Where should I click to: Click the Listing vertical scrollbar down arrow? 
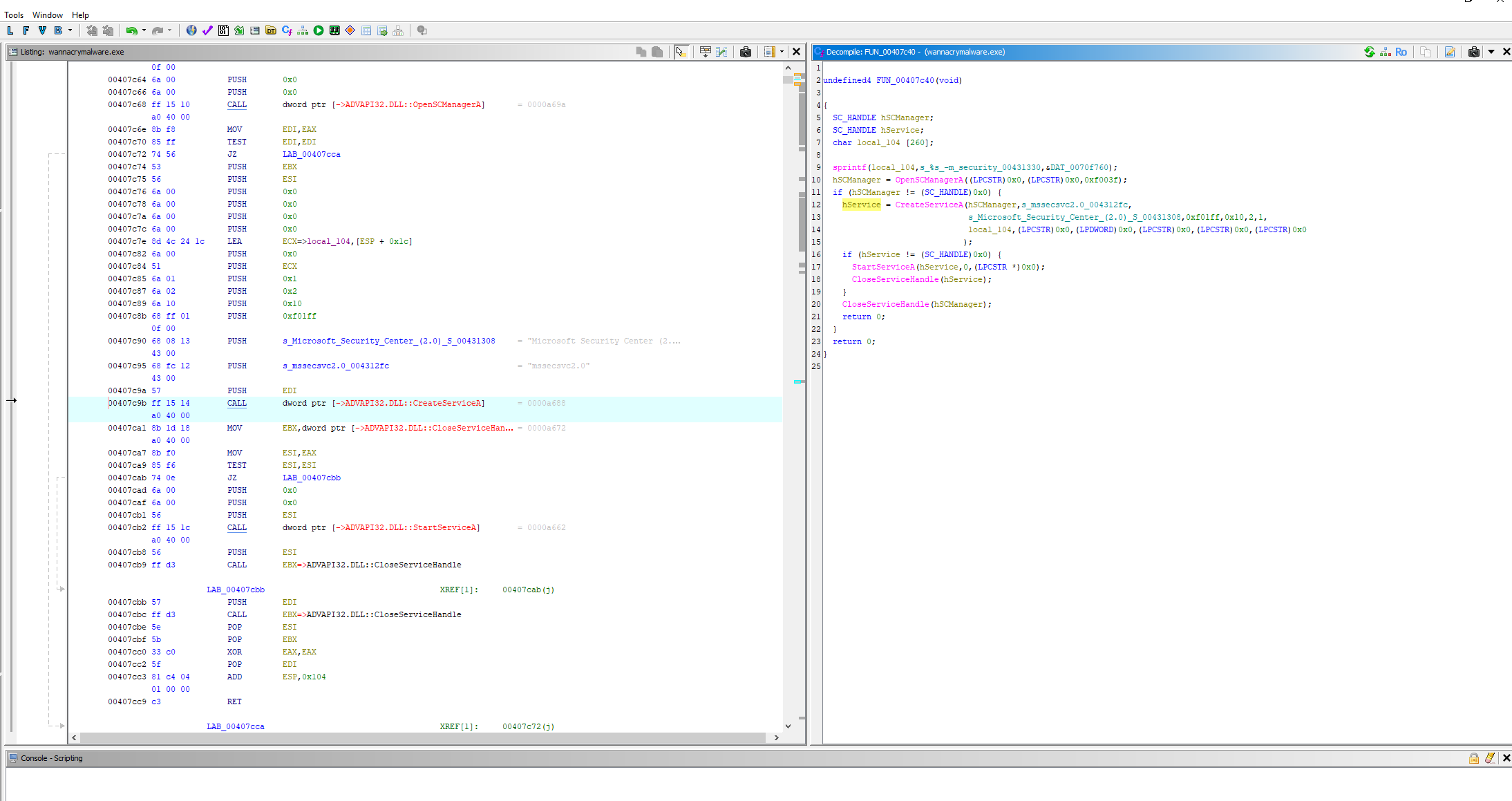788,726
